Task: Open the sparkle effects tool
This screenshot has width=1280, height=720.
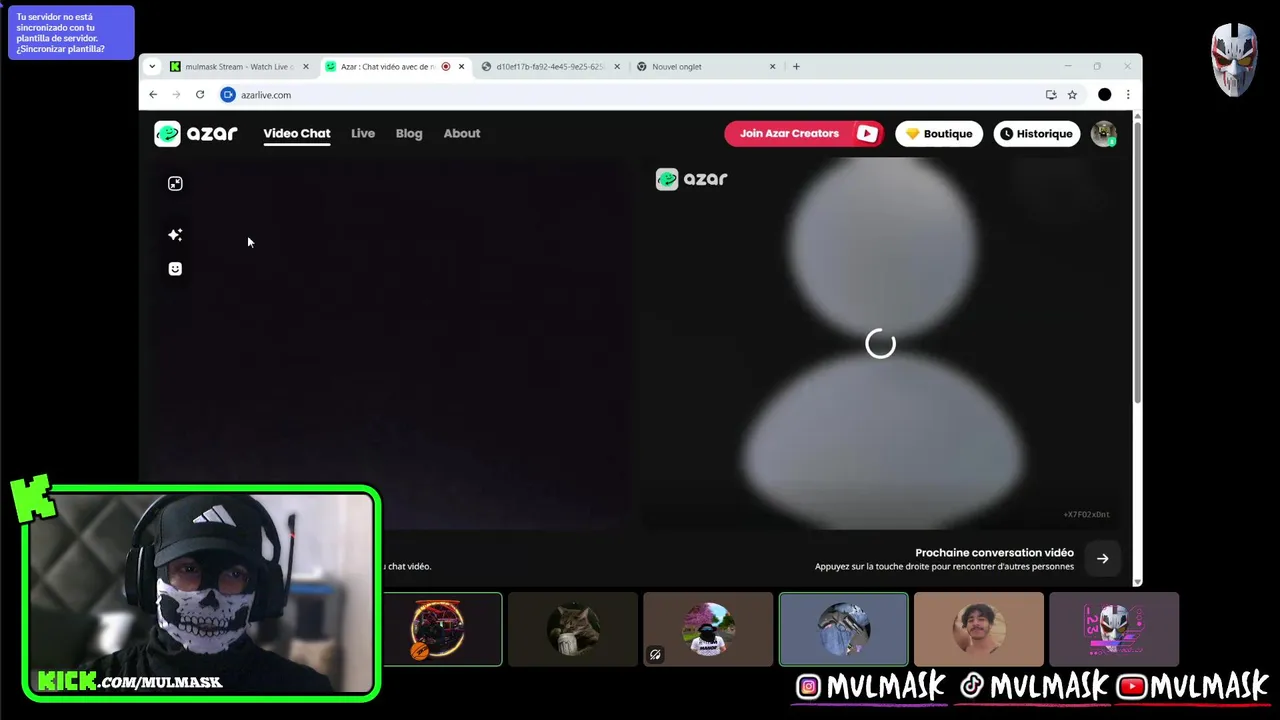Action: 175,235
